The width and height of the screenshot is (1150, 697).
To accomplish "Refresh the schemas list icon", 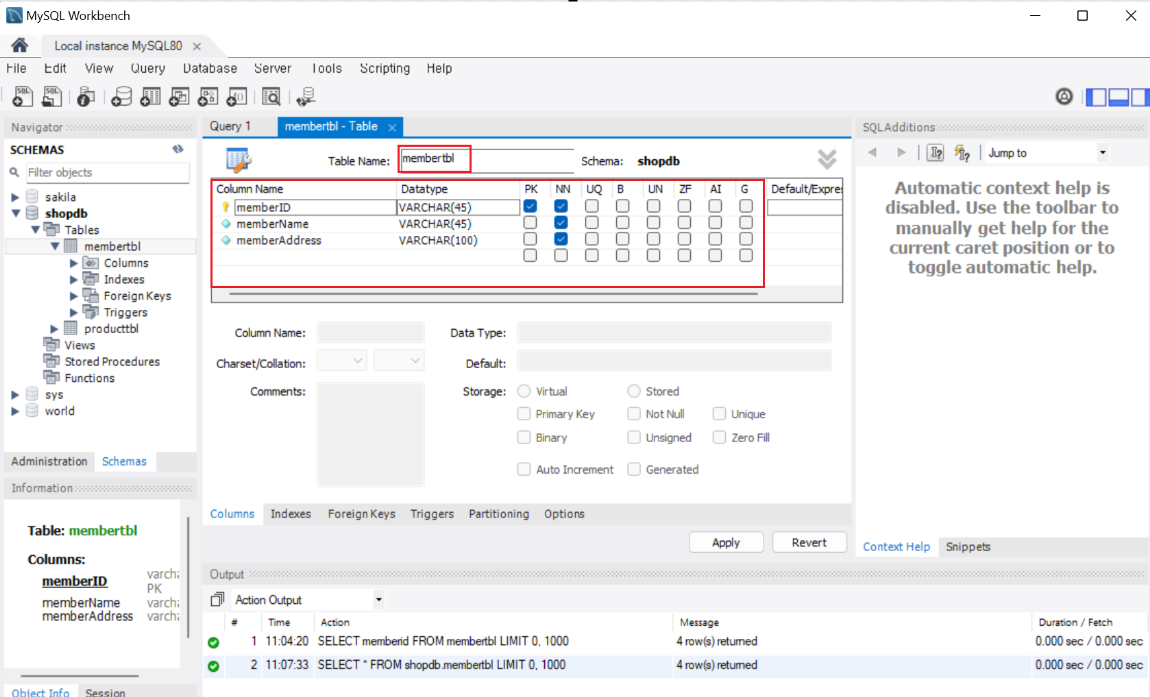I will pos(177,149).
